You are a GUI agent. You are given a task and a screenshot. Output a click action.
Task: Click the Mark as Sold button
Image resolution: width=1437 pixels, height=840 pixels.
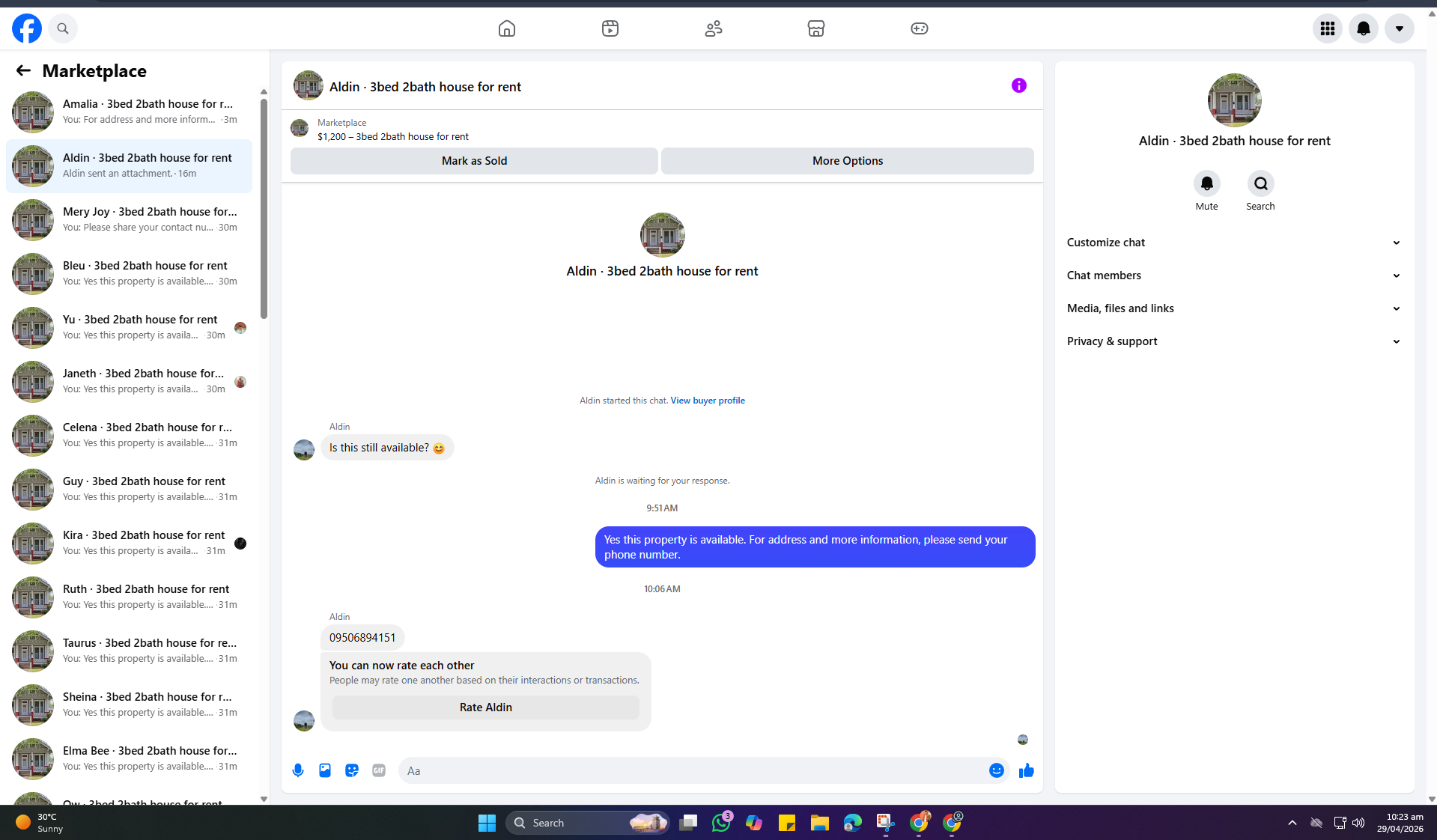click(474, 161)
